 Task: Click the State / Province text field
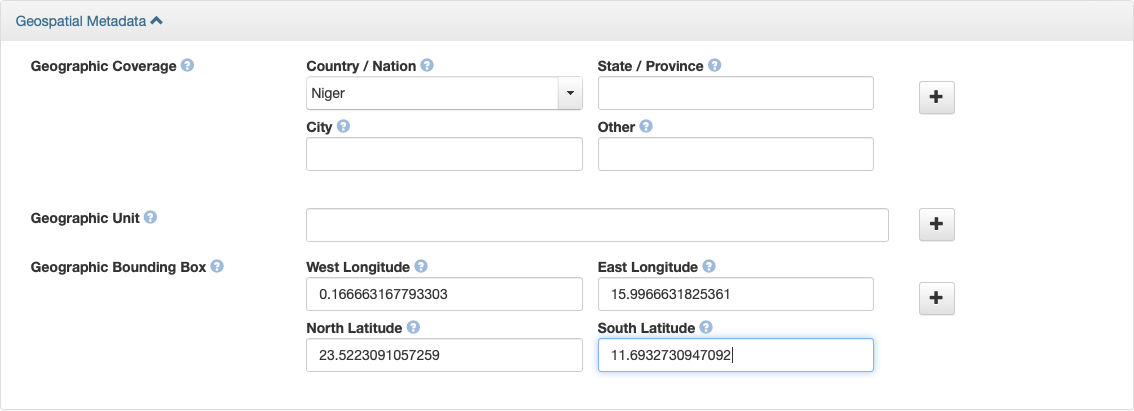(736, 93)
